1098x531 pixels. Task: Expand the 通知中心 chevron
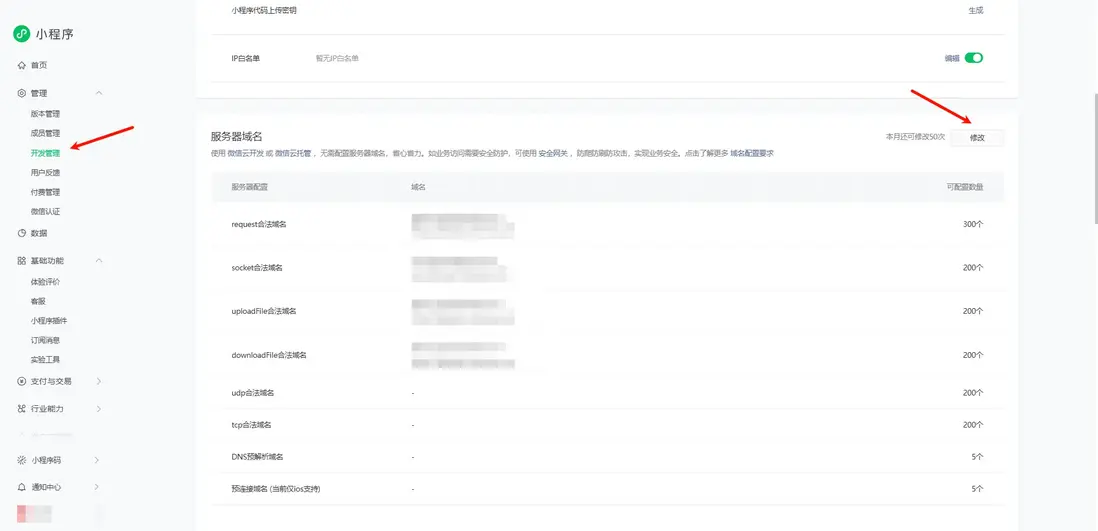point(97,487)
